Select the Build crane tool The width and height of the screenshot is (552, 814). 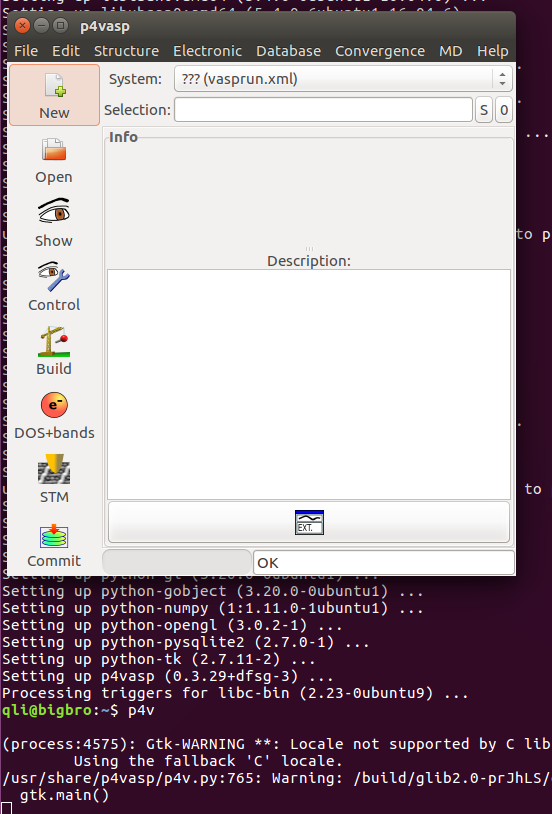point(54,350)
